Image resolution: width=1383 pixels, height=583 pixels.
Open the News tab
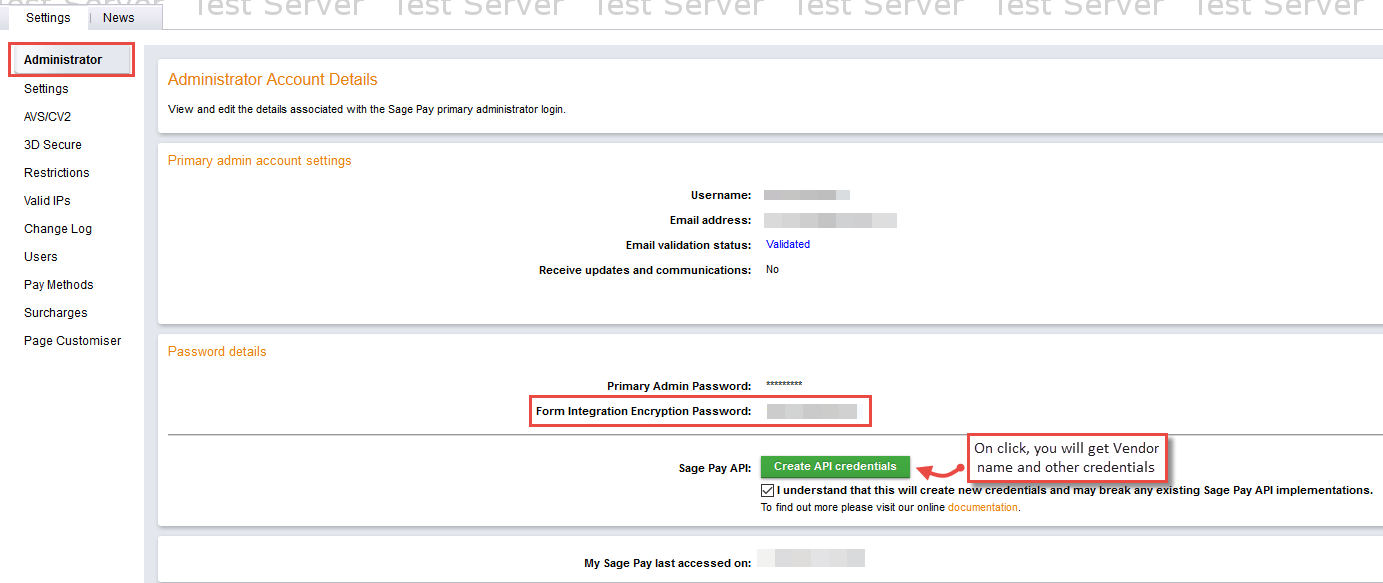click(x=119, y=17)
